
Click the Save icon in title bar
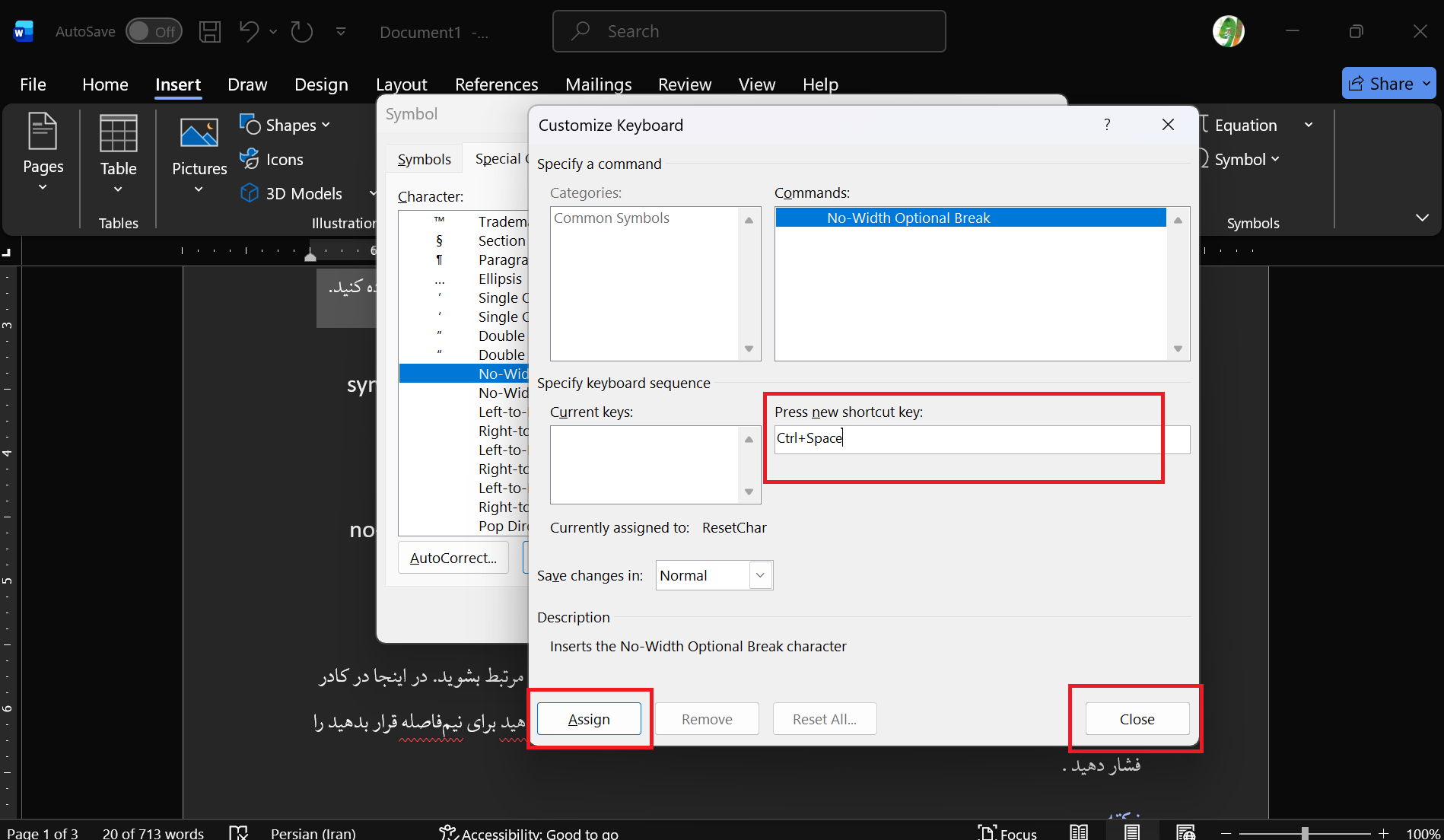tap(210, 32)
